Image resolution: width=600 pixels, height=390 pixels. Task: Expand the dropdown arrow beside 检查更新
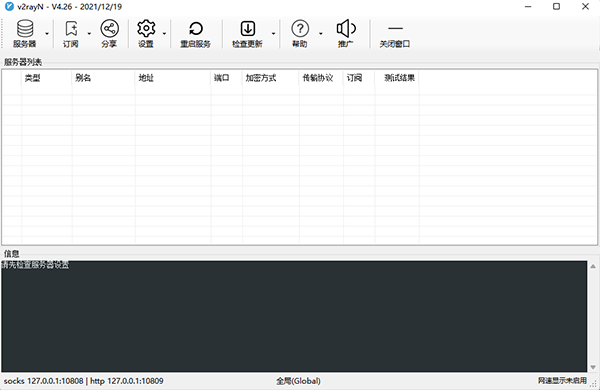274,34
